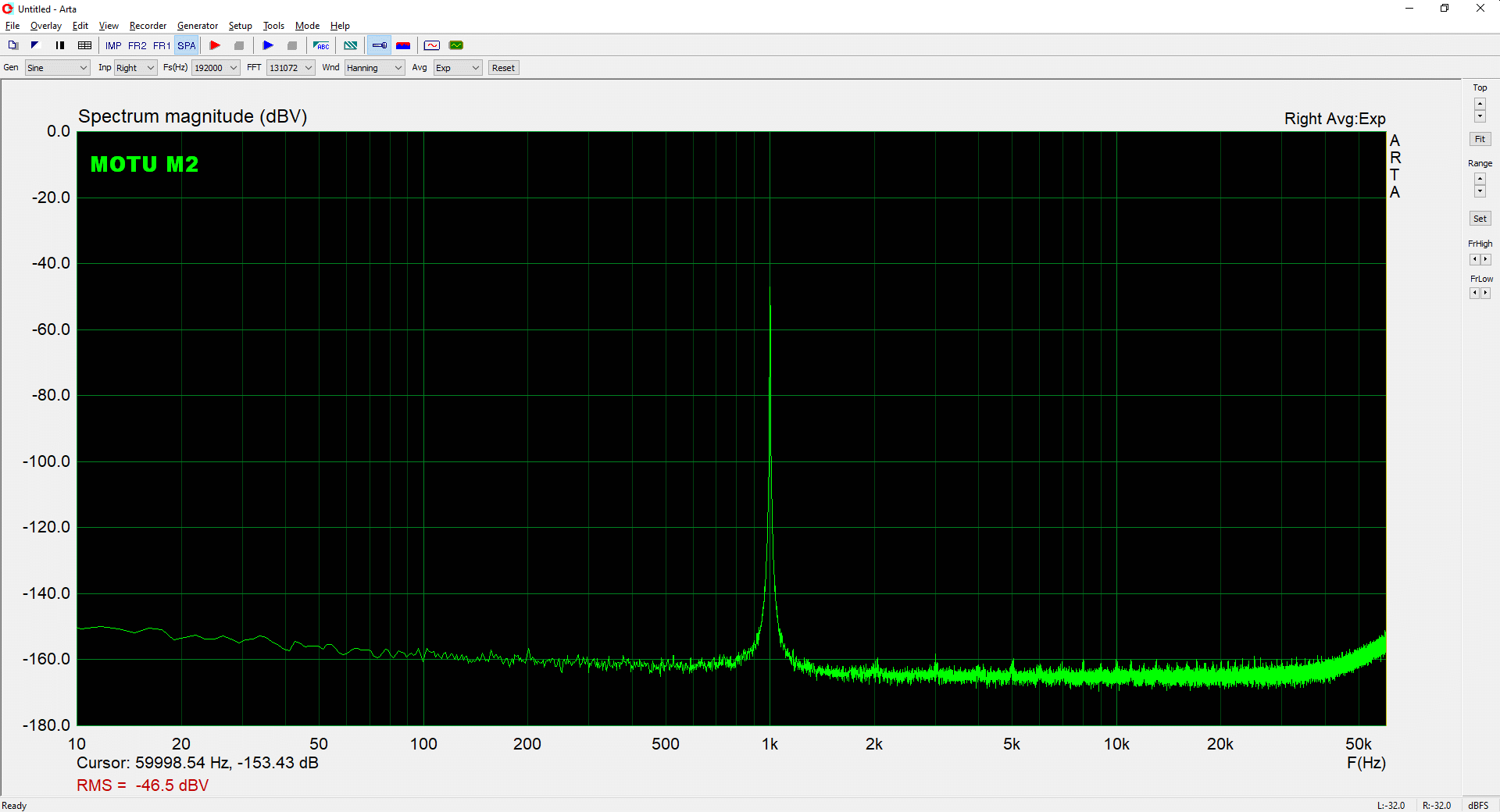
Task: Click the Spectrum magnitude (dBV) title
Action: click(192, 116)
